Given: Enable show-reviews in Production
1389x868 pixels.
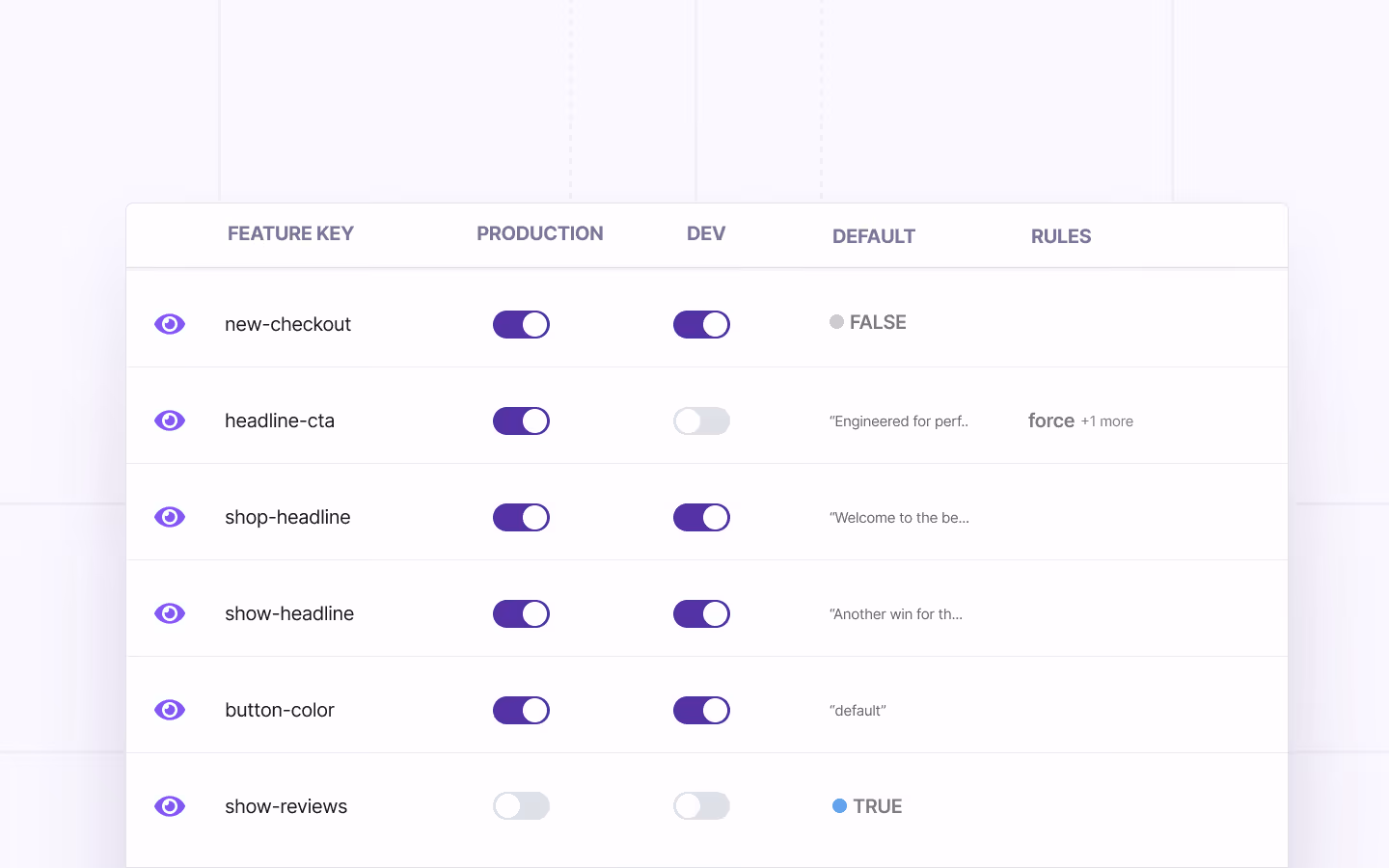Looking at the screenshot, I should tap(521, 806).
